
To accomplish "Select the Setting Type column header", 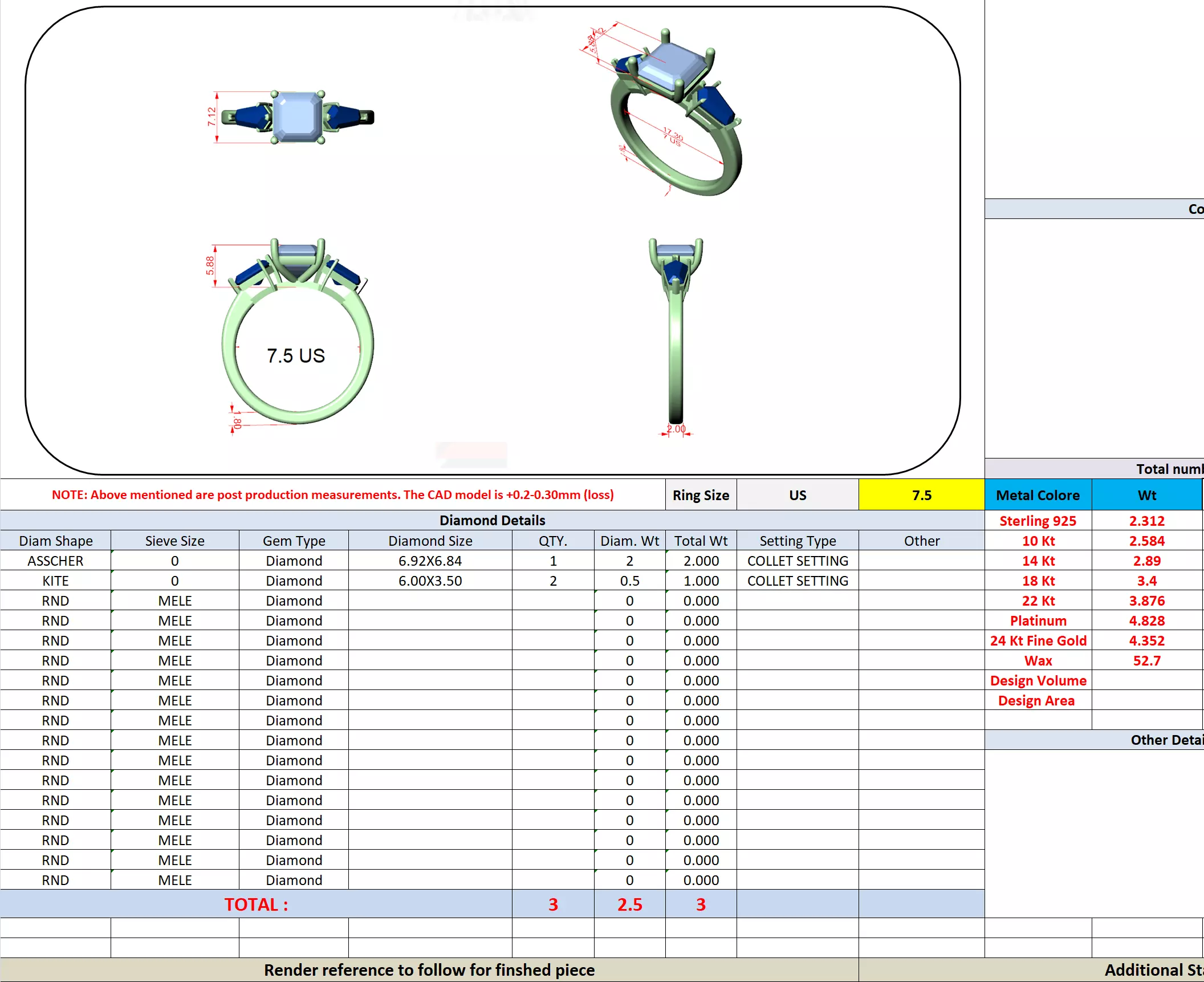I will pos(798,541).
